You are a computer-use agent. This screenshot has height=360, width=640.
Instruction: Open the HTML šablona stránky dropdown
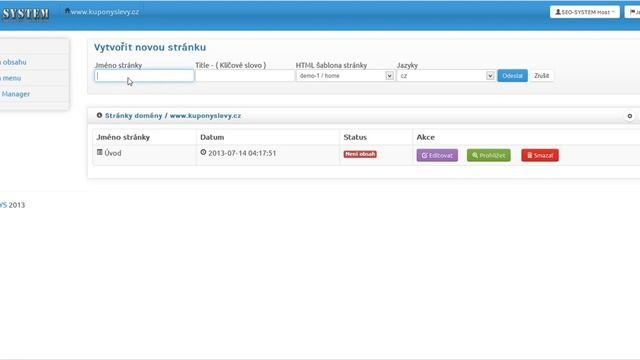coord(345,76)
